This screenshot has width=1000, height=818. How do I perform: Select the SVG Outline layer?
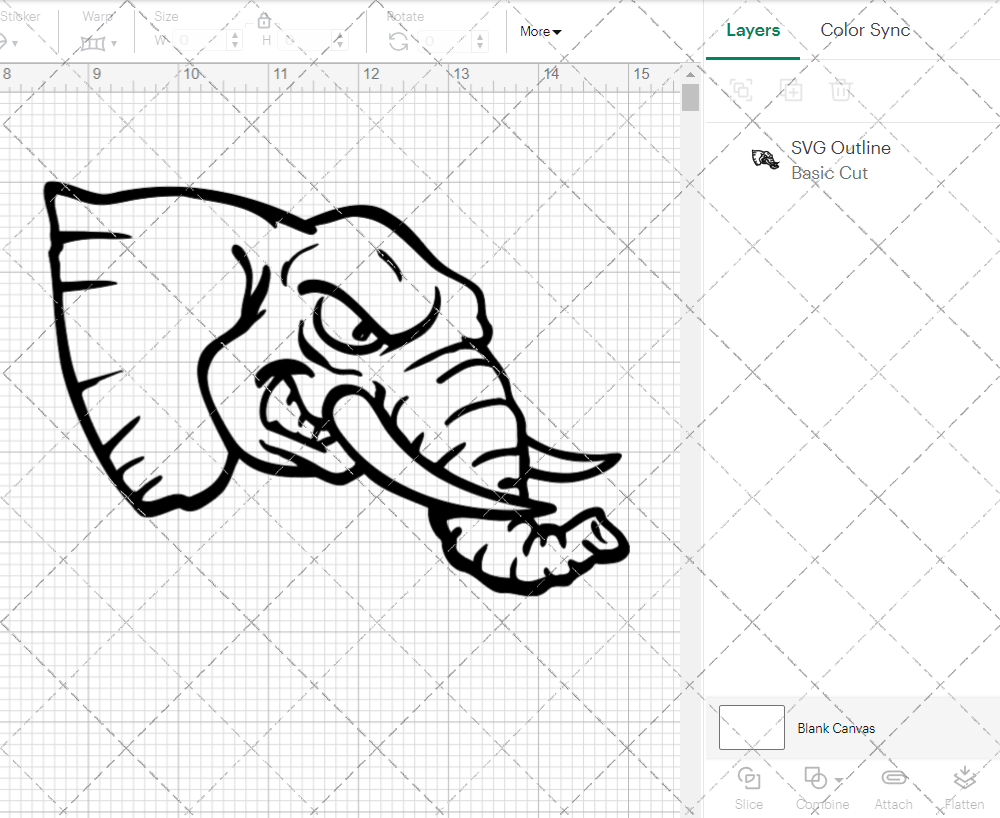coord(840,148)
